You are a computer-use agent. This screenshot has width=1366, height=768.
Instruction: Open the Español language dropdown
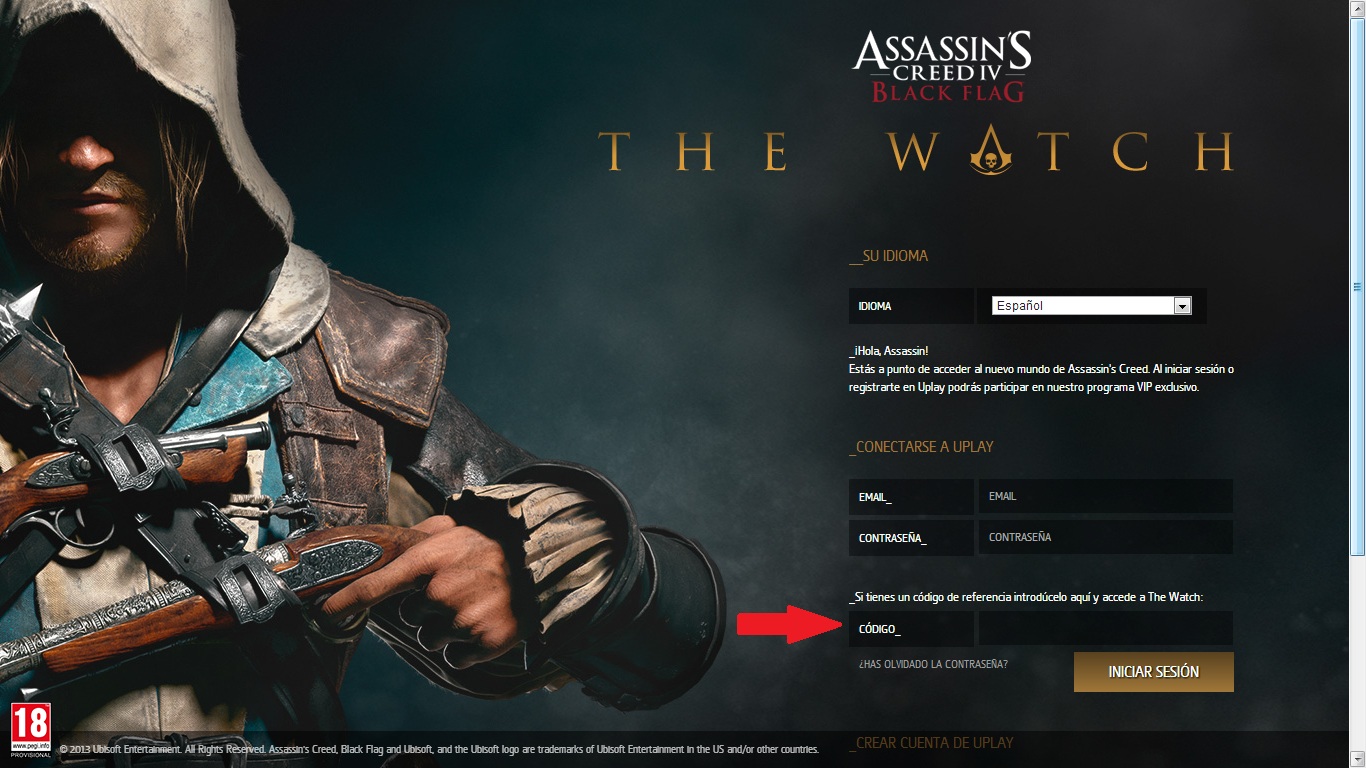click(1092, 306)
